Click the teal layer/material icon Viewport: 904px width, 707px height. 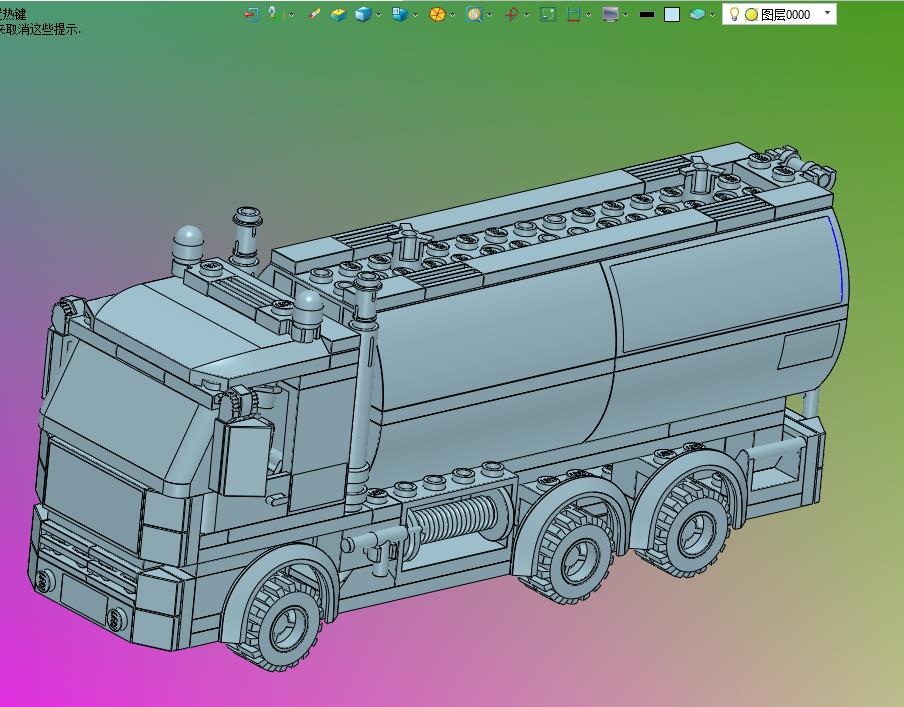coord(697,14)
